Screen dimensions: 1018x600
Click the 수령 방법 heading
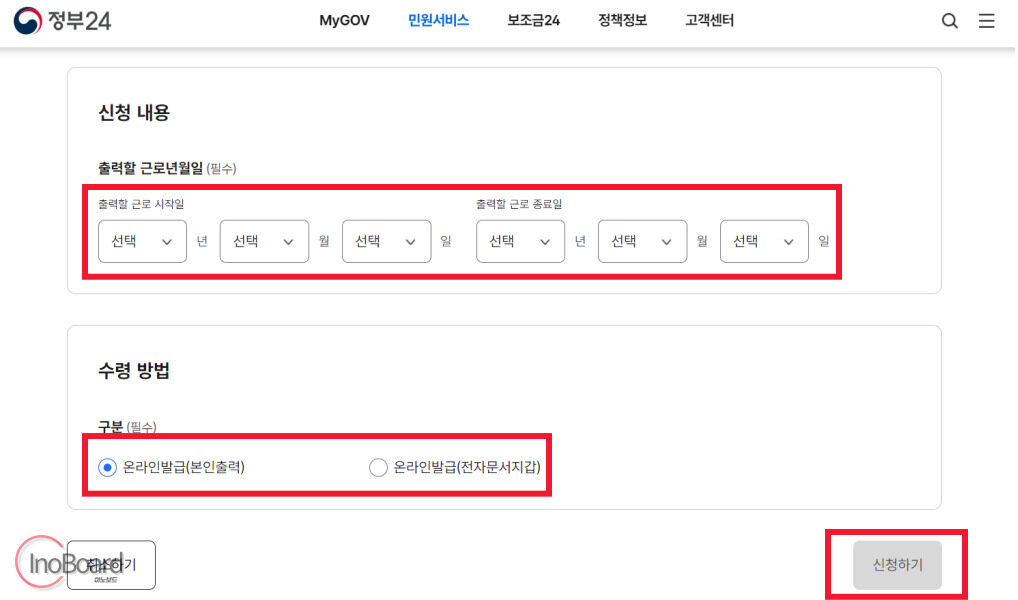tap(134, 371)
